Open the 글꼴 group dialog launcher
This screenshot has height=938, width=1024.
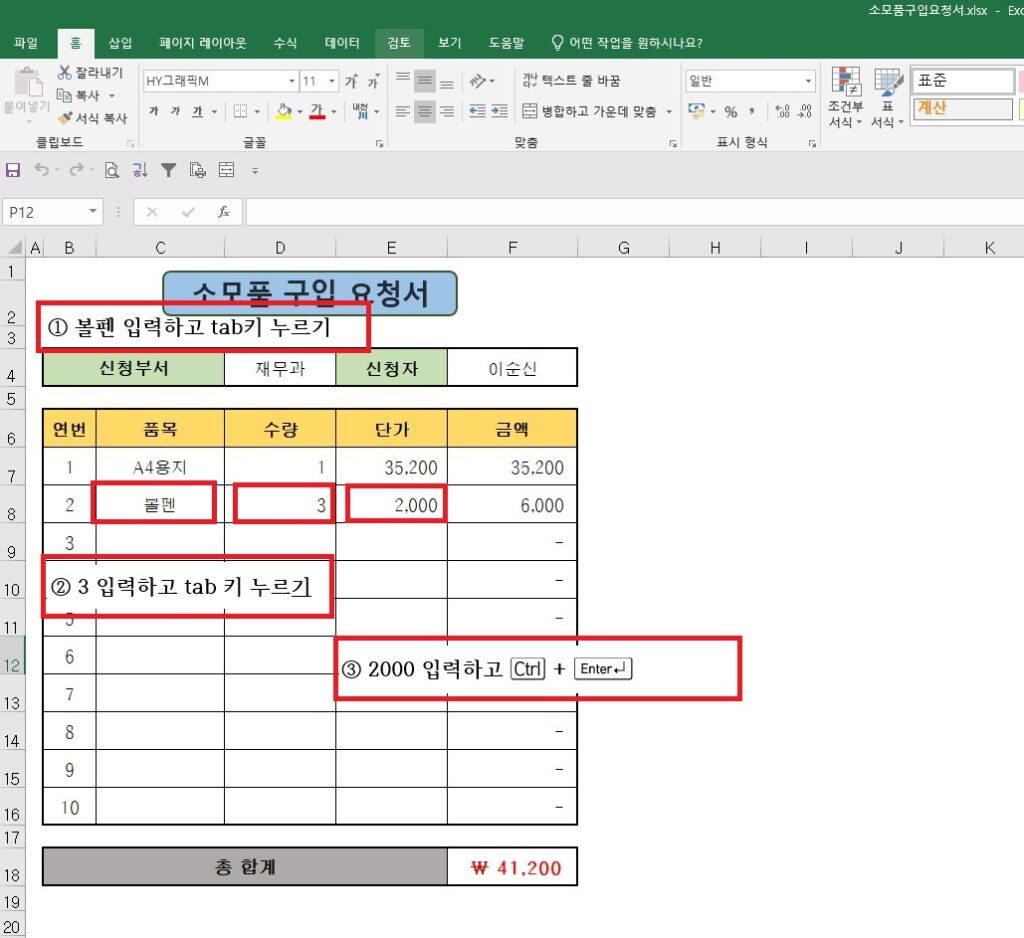[379, 143]
